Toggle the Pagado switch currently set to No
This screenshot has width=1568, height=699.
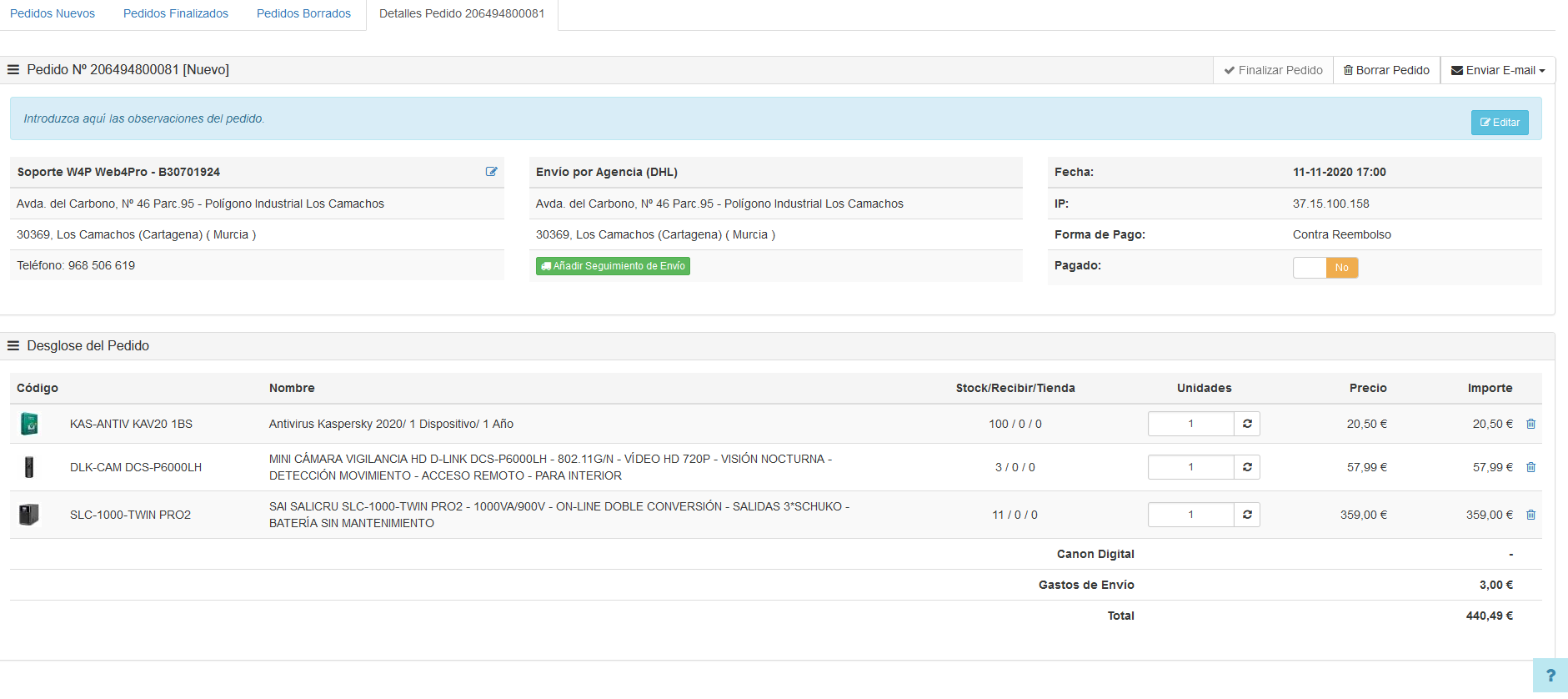[x=1325, y=268]
